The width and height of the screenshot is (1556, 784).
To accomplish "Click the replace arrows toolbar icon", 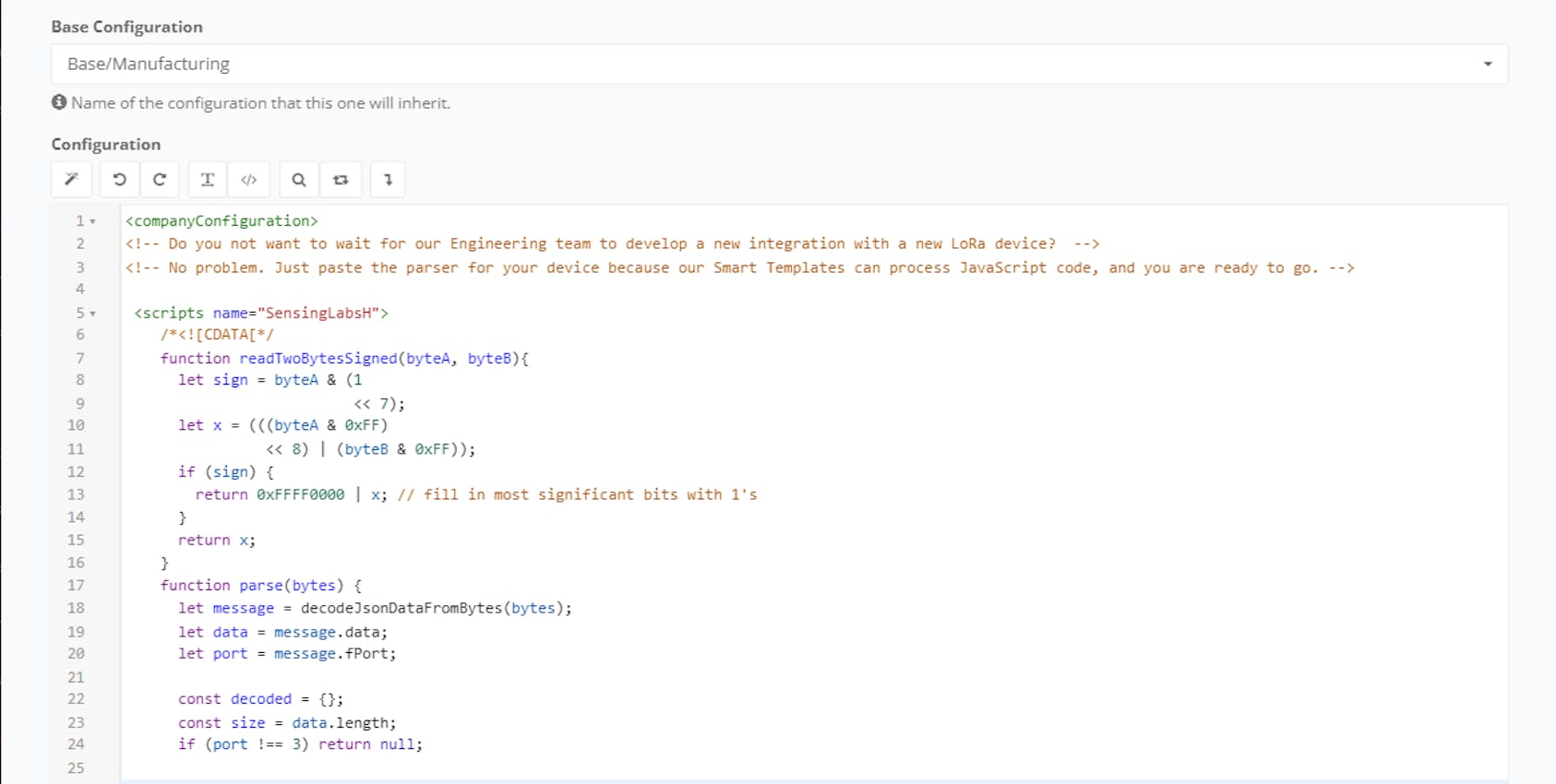I will click(341, 180).
